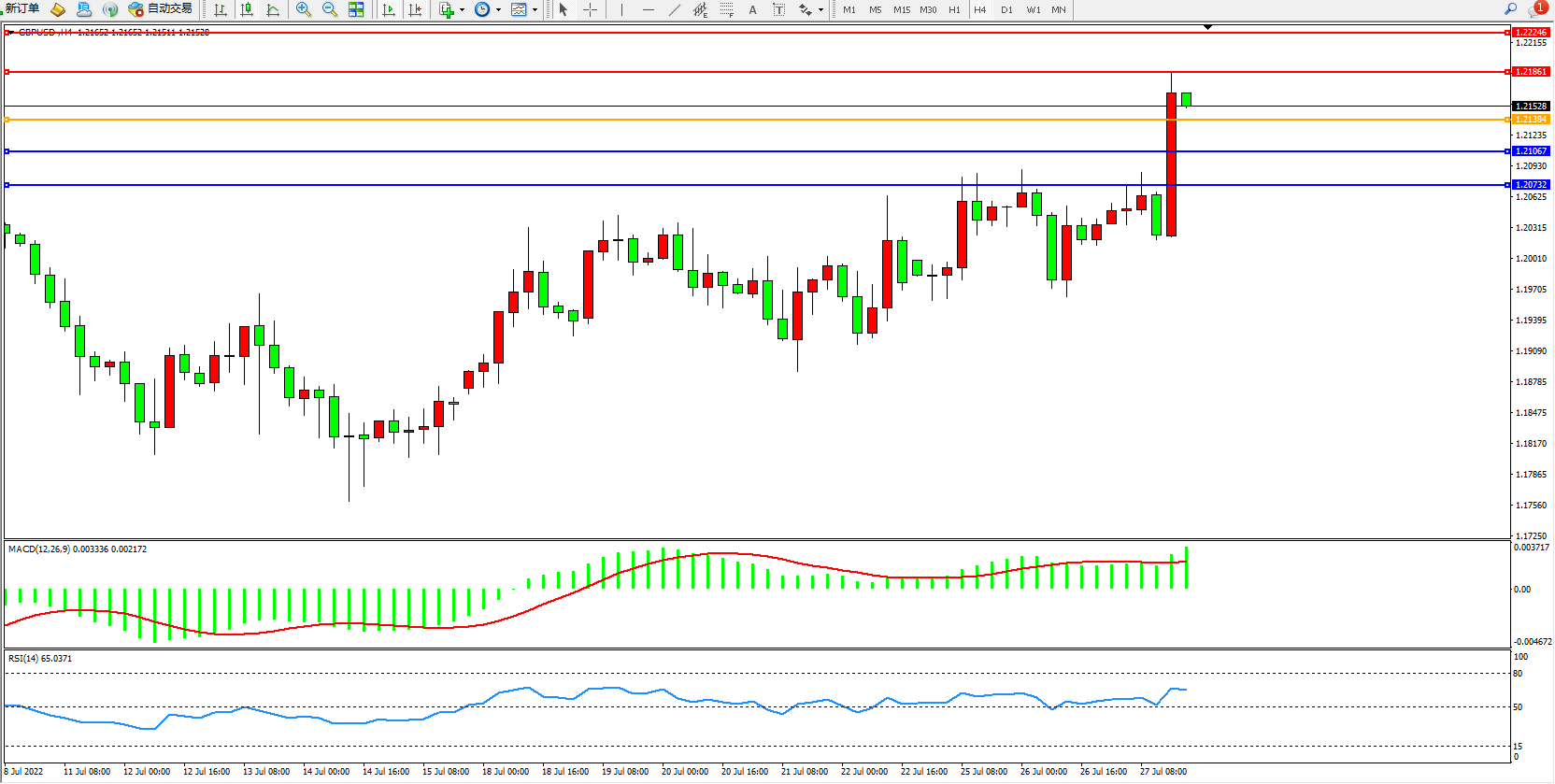Click the tile windows icon
This screenshot has height=784, width=1555.
356,9
